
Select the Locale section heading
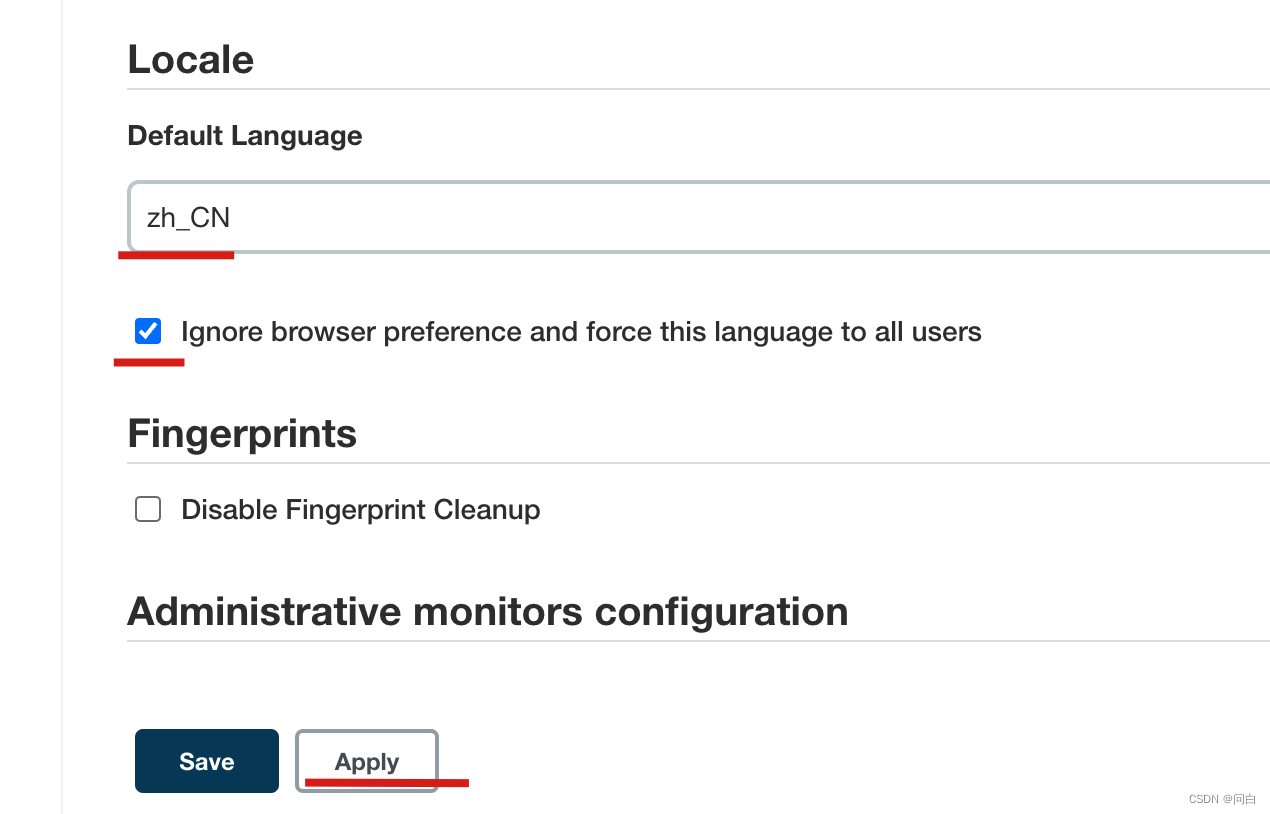190,60
